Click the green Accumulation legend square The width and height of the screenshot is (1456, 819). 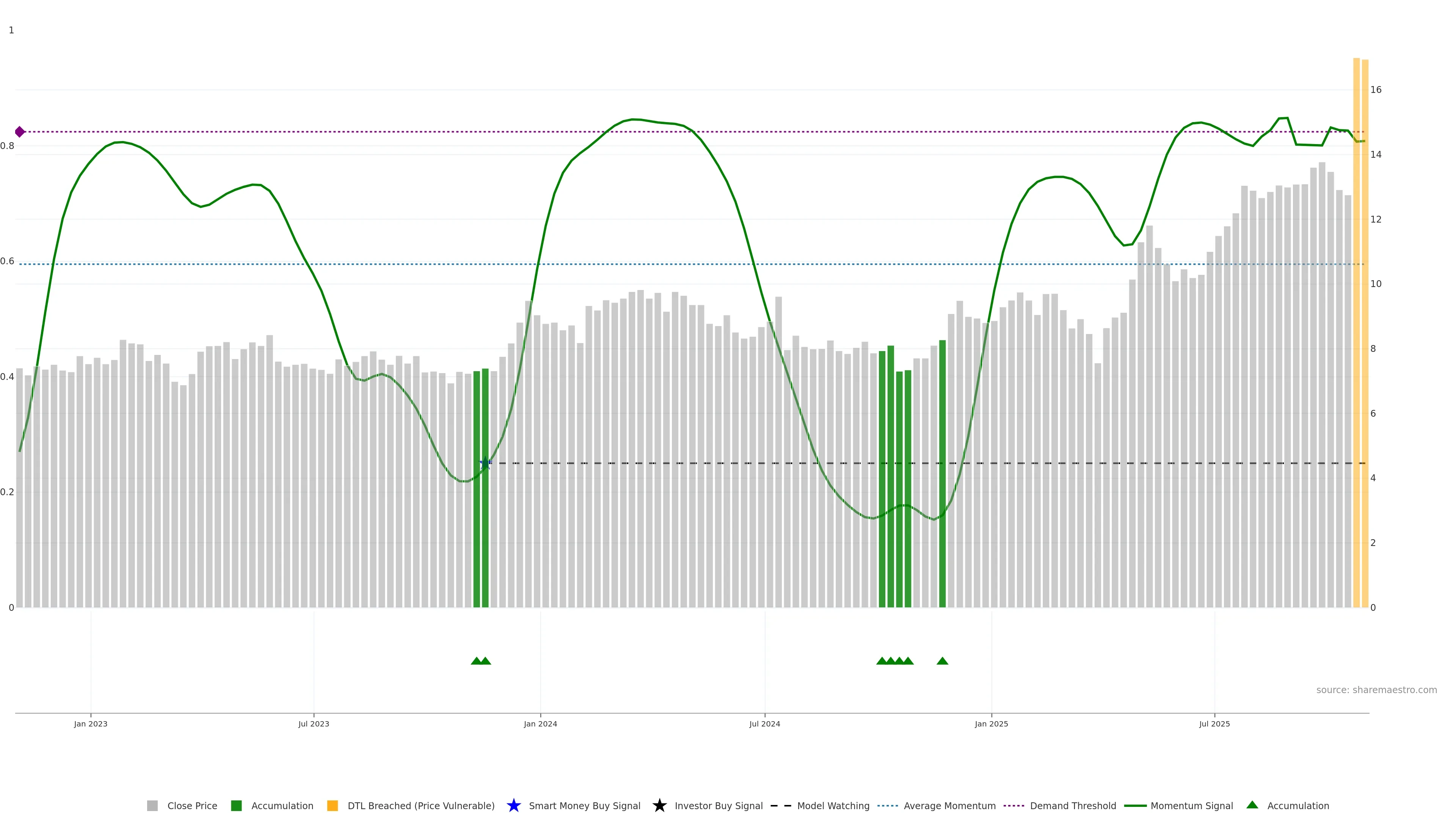(236, 805)
